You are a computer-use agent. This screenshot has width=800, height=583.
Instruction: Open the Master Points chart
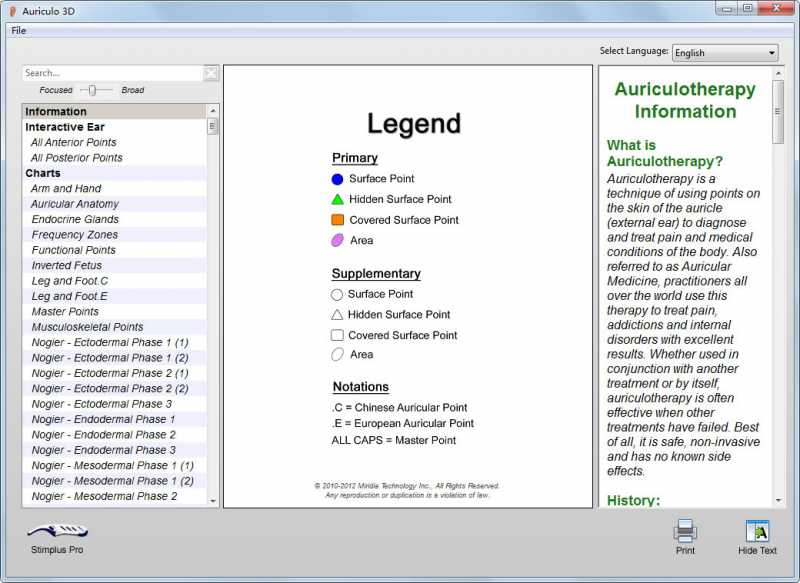click(65, 312)
